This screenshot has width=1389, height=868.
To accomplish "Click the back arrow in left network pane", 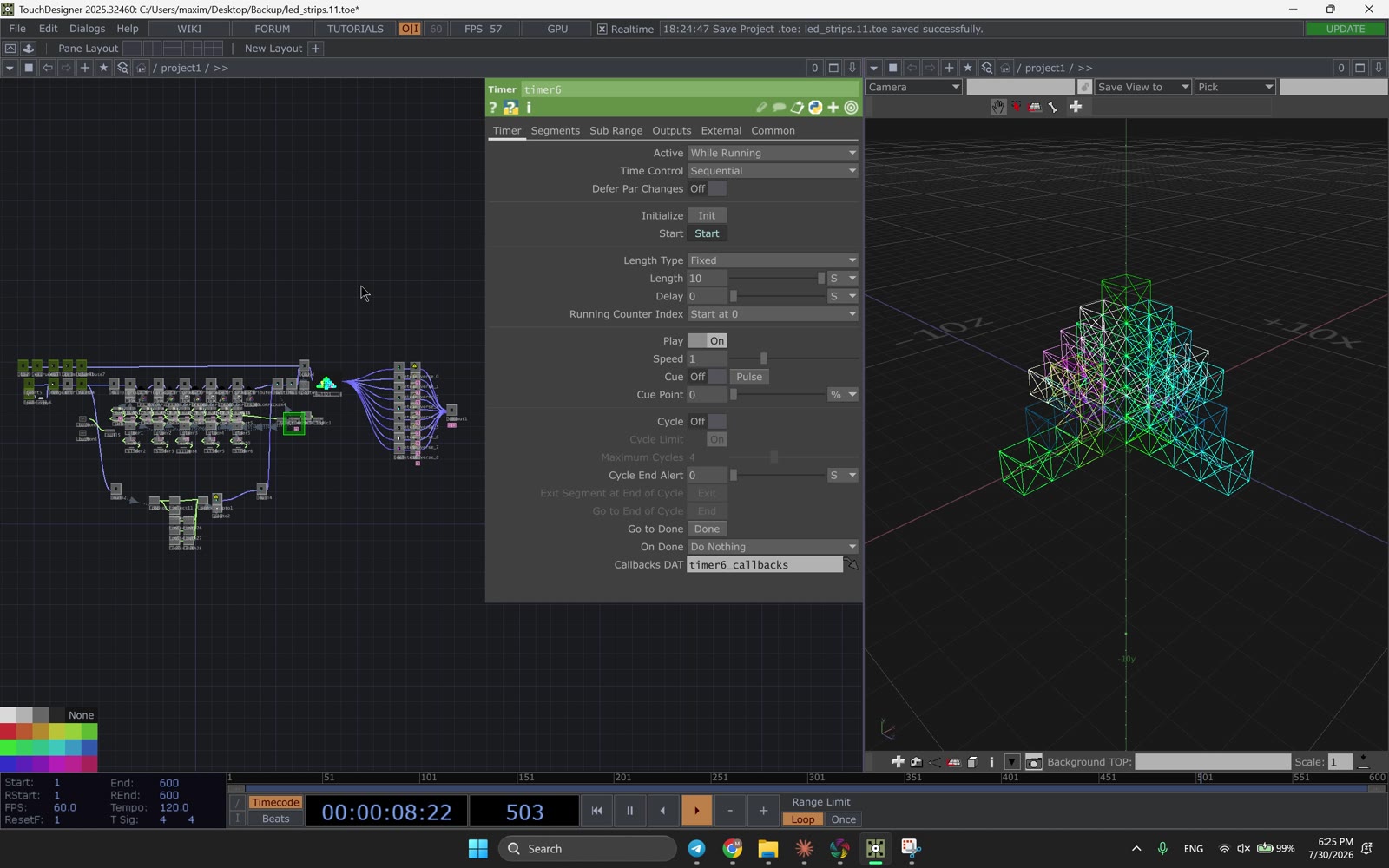I will (x=48, y=68).
